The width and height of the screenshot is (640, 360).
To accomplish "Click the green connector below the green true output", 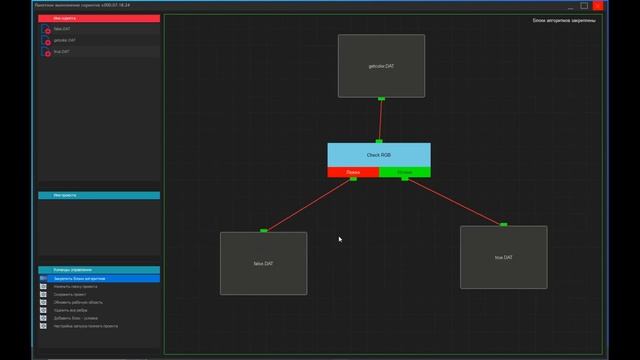I will (x=405, y=179).
